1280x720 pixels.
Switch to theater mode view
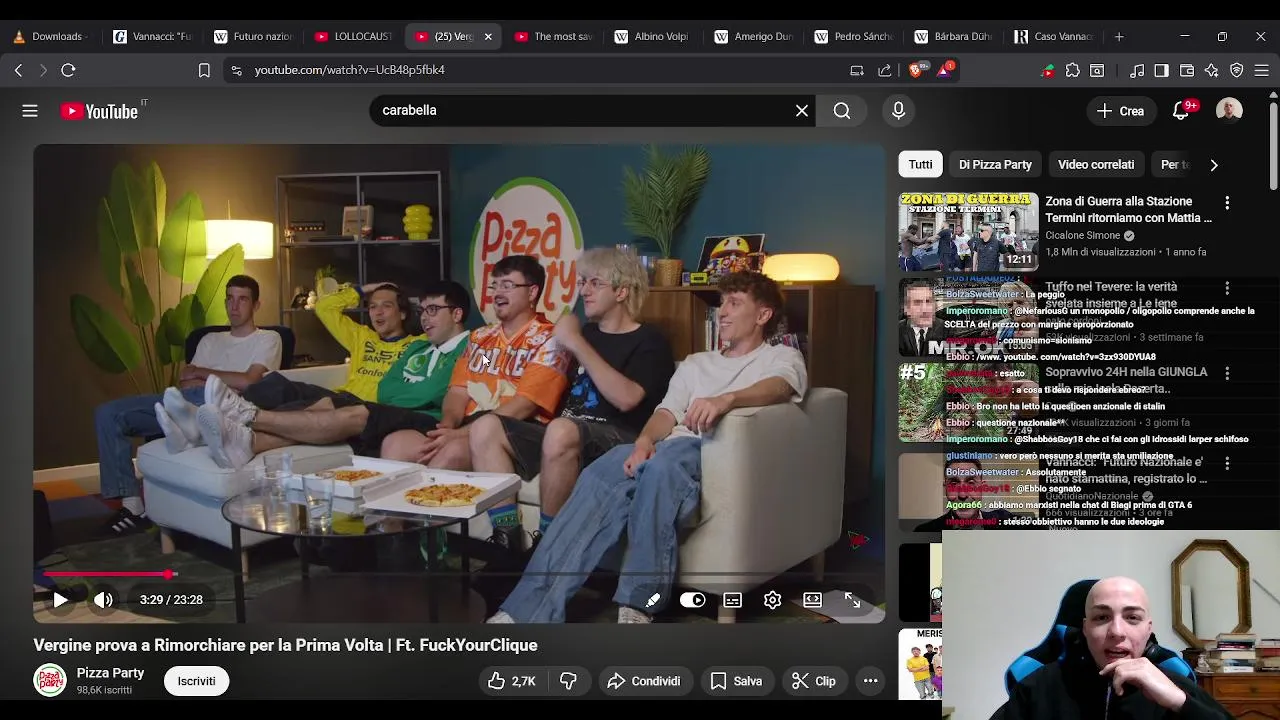click(812, 600)
